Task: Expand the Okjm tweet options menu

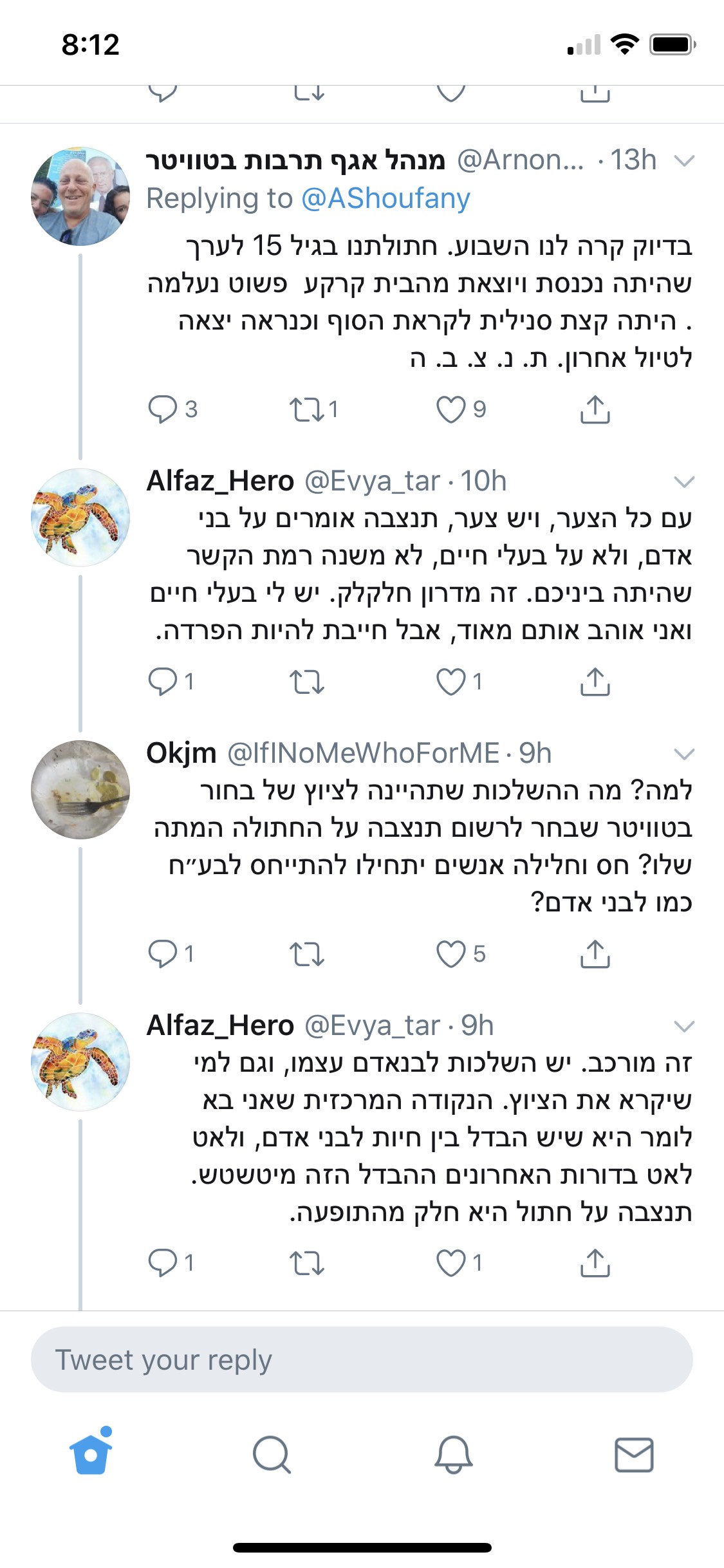Action: coord(683,754)
